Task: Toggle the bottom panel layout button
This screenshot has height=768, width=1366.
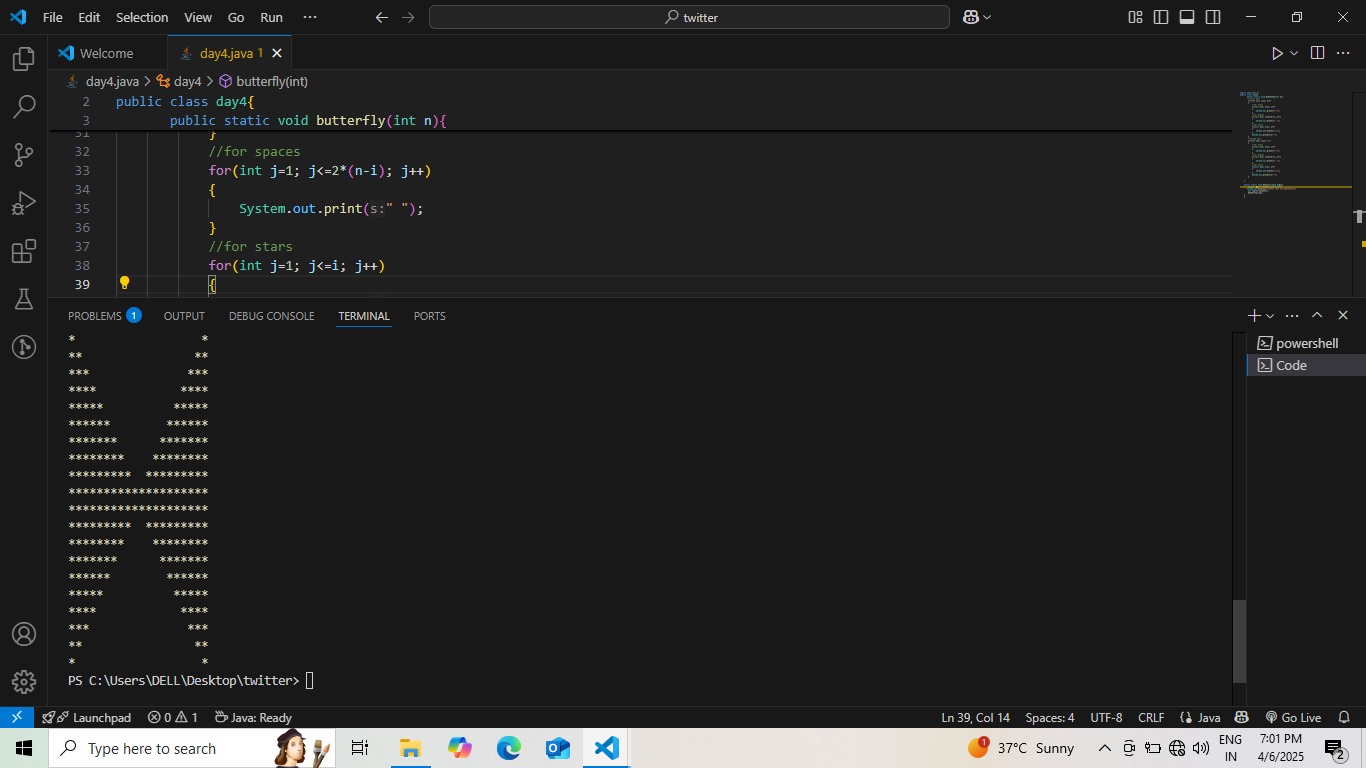Action: (1187, 17)
